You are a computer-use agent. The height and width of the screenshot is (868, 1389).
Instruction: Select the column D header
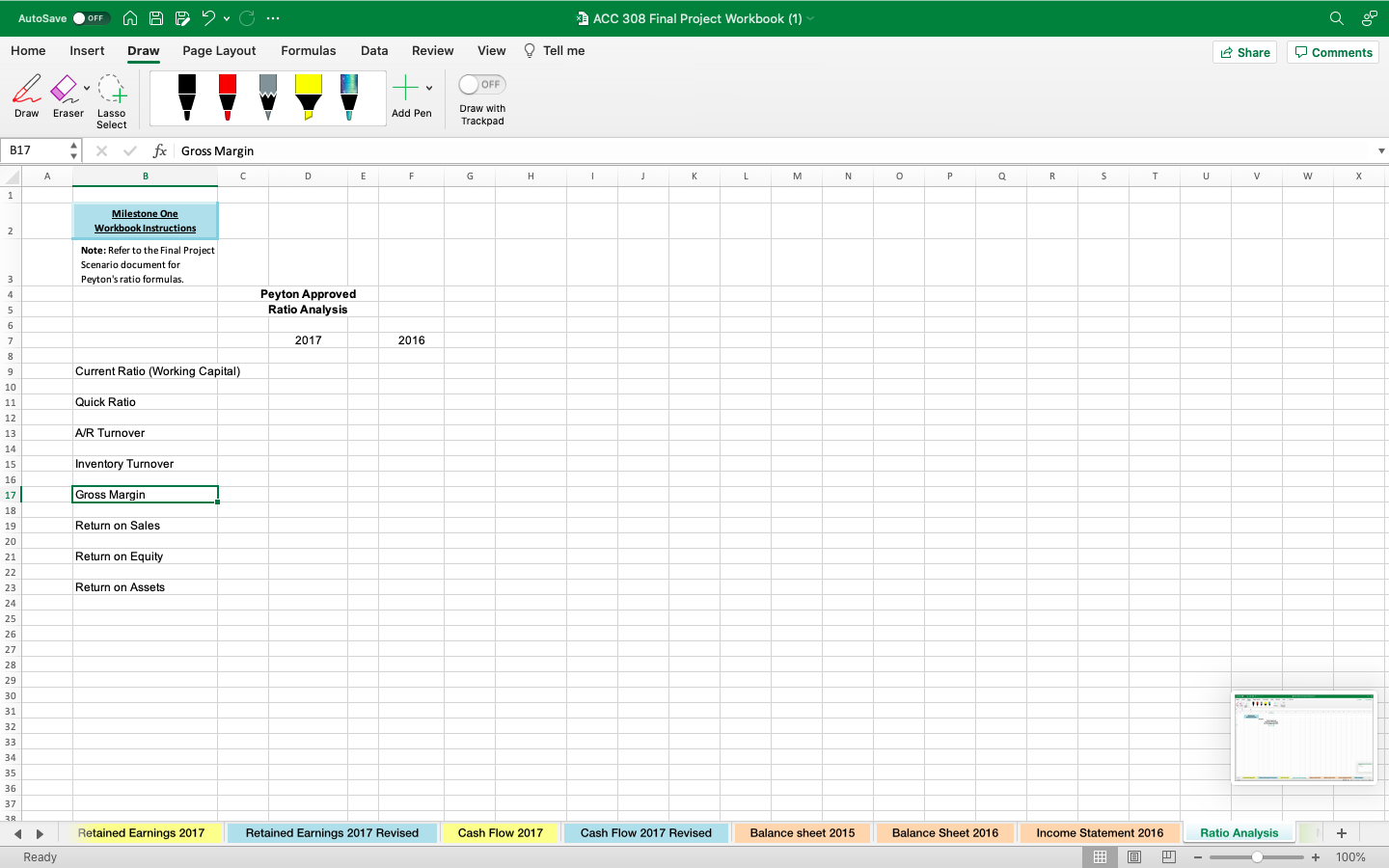pyautogui.click(x=308, y=176)
